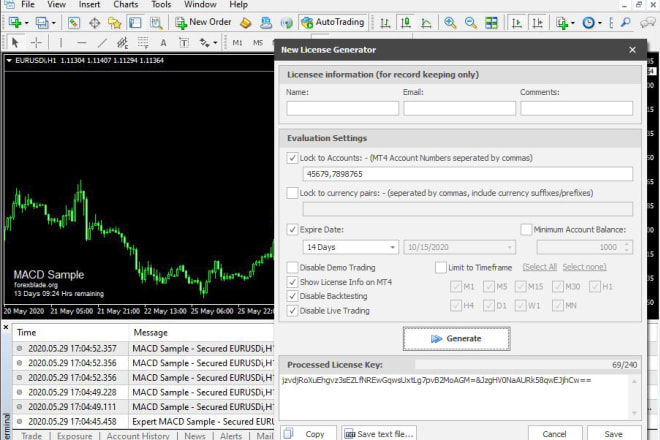
Task: Select the equidistant channel tool
Action: tap(122, 43)
